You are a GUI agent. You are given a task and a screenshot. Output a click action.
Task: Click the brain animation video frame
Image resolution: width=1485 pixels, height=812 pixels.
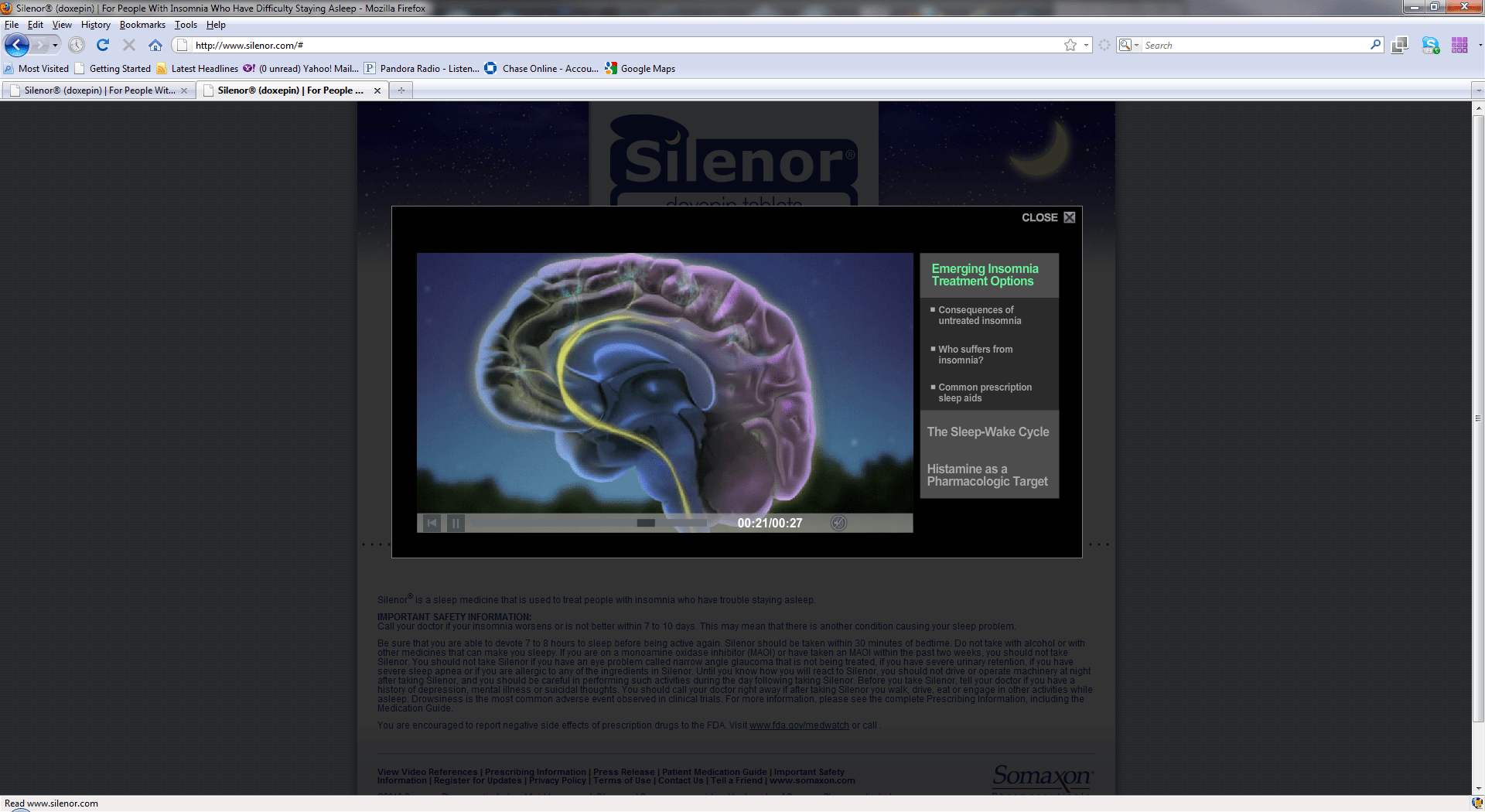tap(665, 384)
